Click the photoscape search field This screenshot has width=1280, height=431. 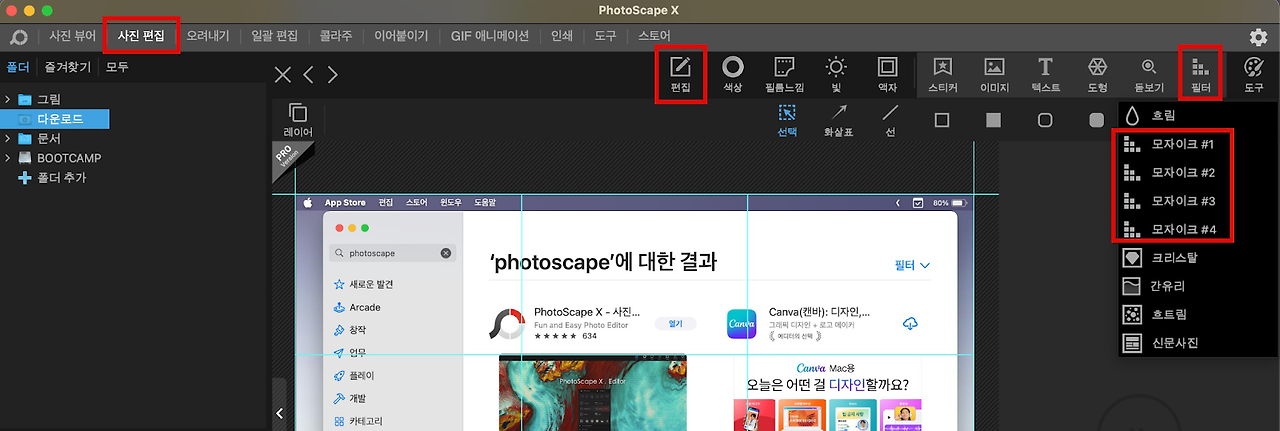(x=393, y=253)
